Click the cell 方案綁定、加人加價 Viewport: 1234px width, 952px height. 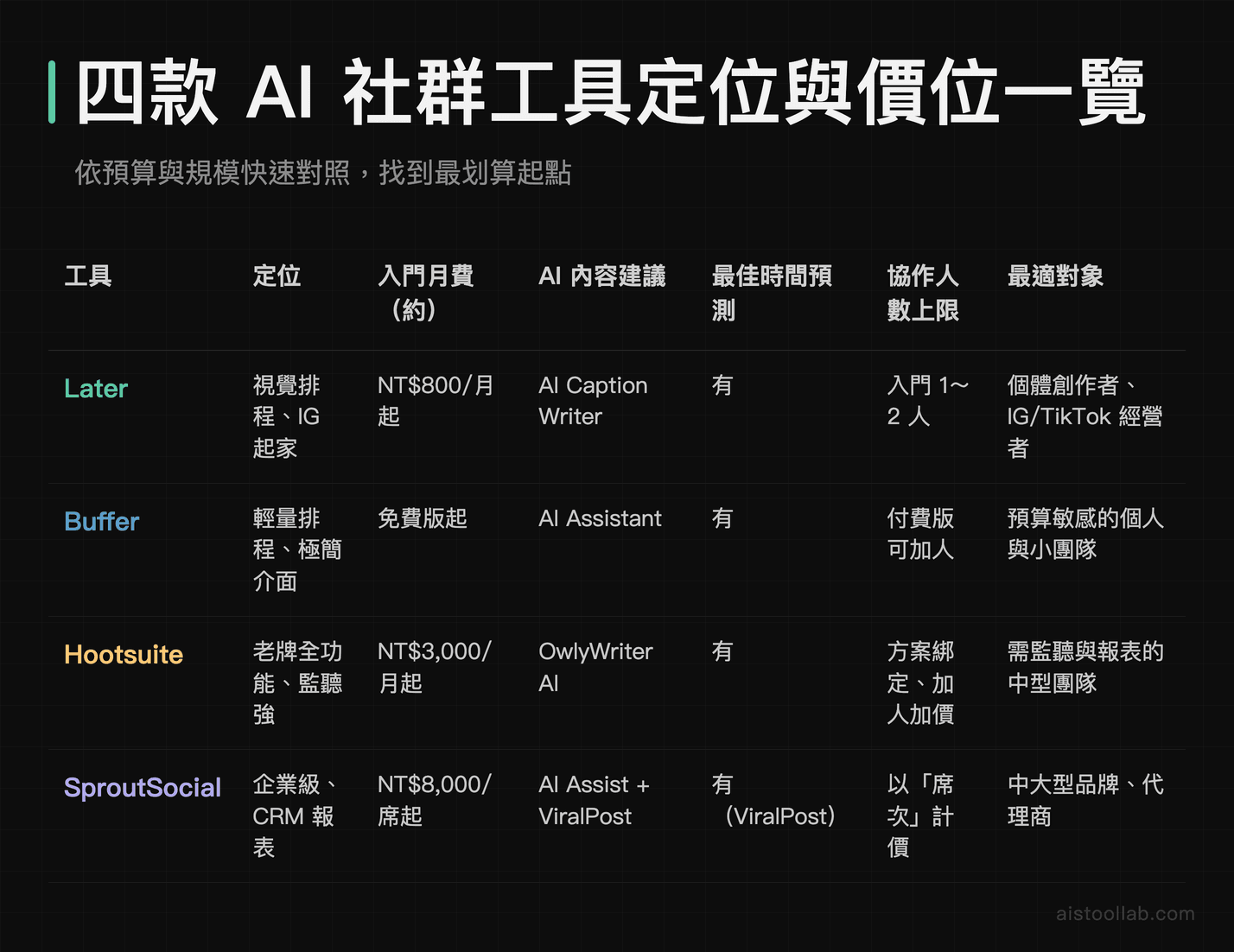920,682
